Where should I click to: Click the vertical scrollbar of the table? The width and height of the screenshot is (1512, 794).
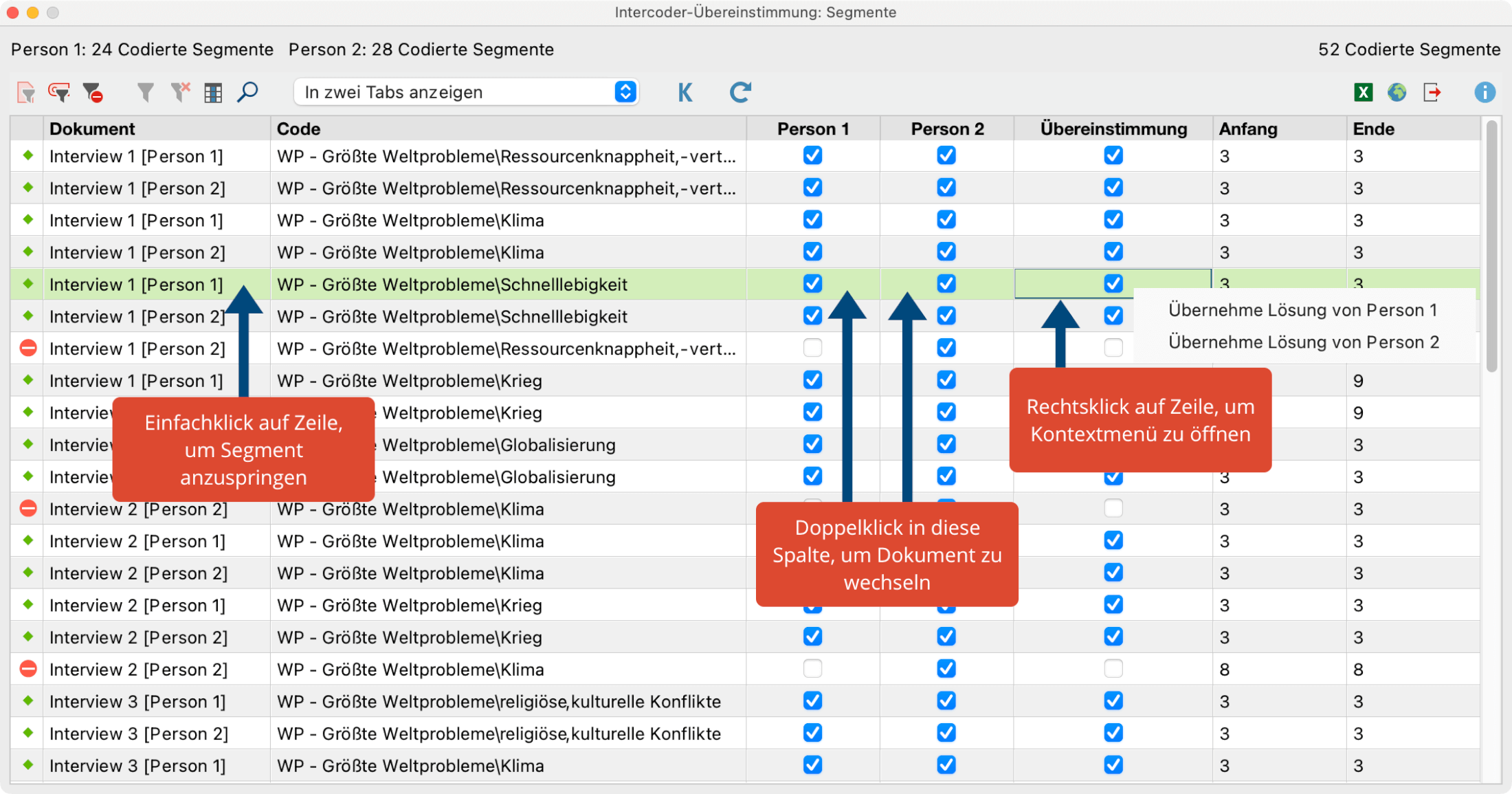pyautogui.click(x=1491, y=246)
